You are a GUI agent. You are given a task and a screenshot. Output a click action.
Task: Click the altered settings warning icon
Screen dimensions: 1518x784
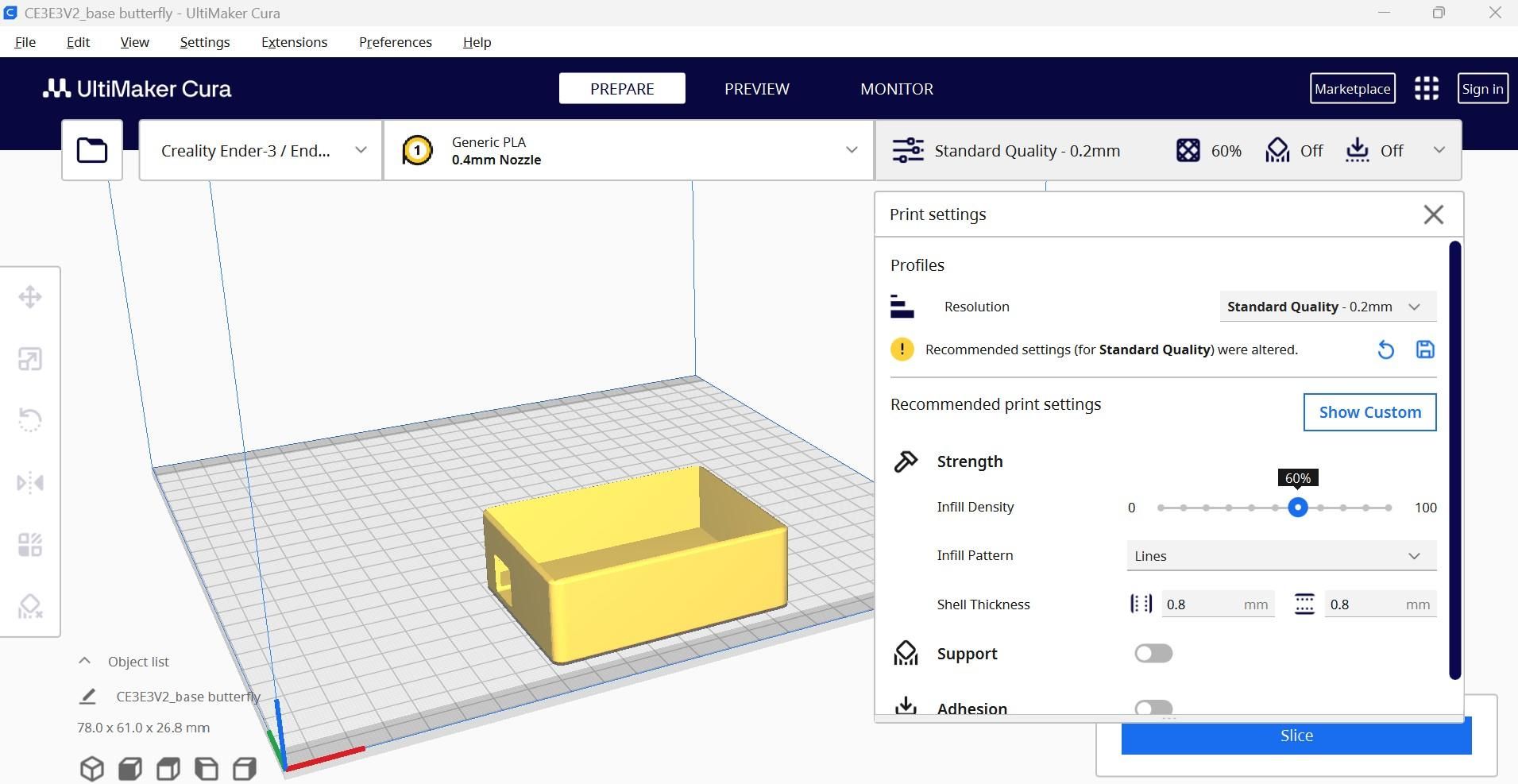coord(902,350)
